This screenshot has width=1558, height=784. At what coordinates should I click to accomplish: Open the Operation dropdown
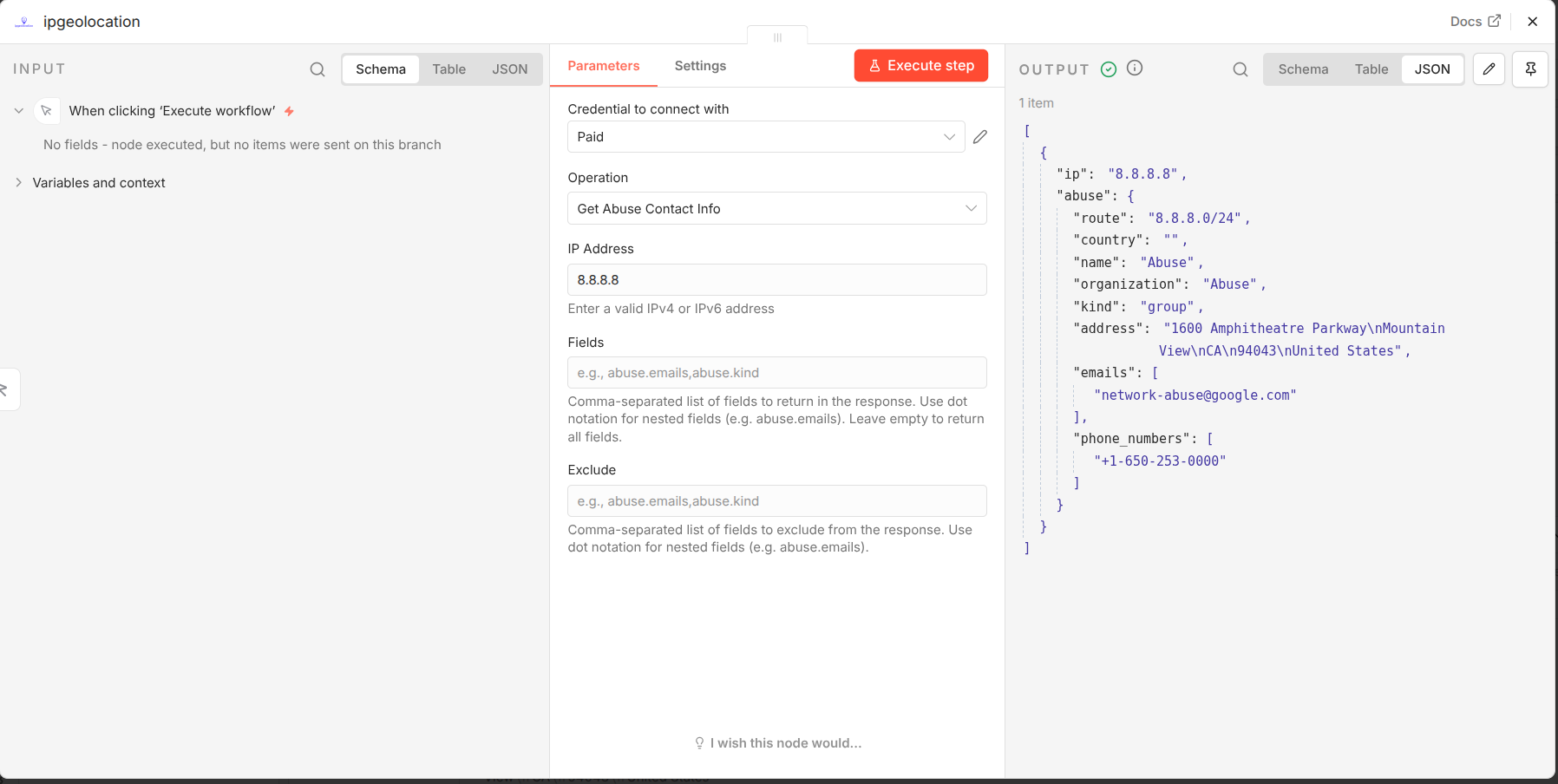[776, 209]
